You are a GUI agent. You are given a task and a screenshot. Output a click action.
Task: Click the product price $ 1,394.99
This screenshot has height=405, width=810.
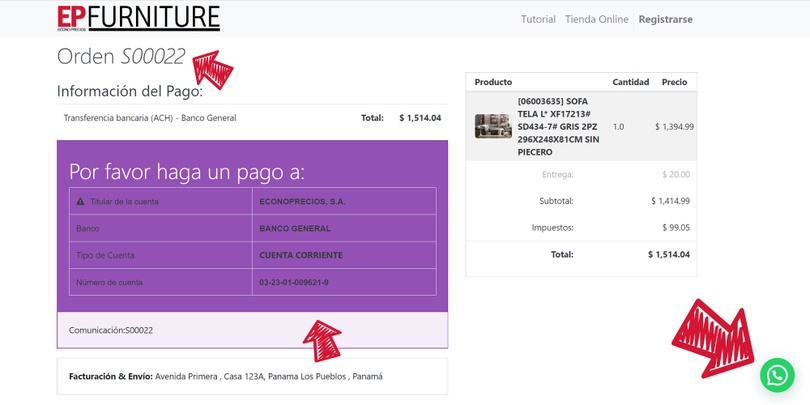[674, 127]
